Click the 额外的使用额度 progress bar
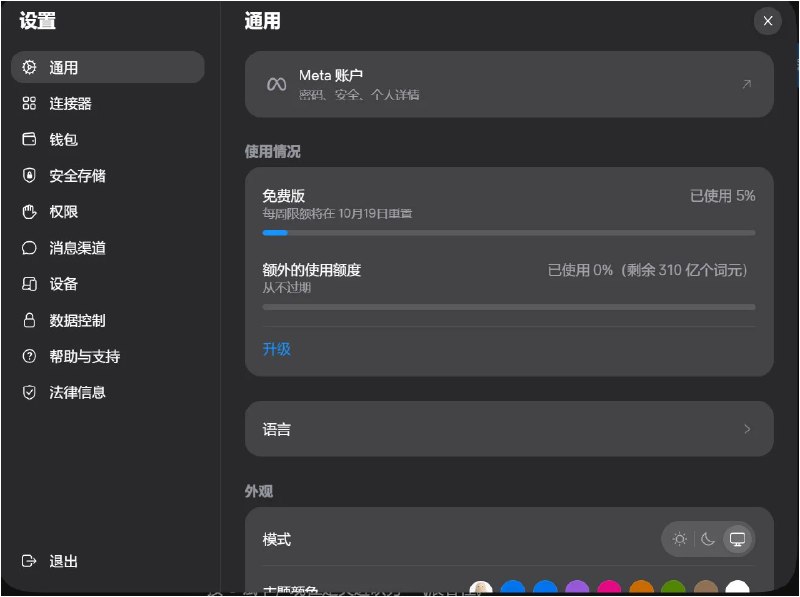 [x=509, y=307]
